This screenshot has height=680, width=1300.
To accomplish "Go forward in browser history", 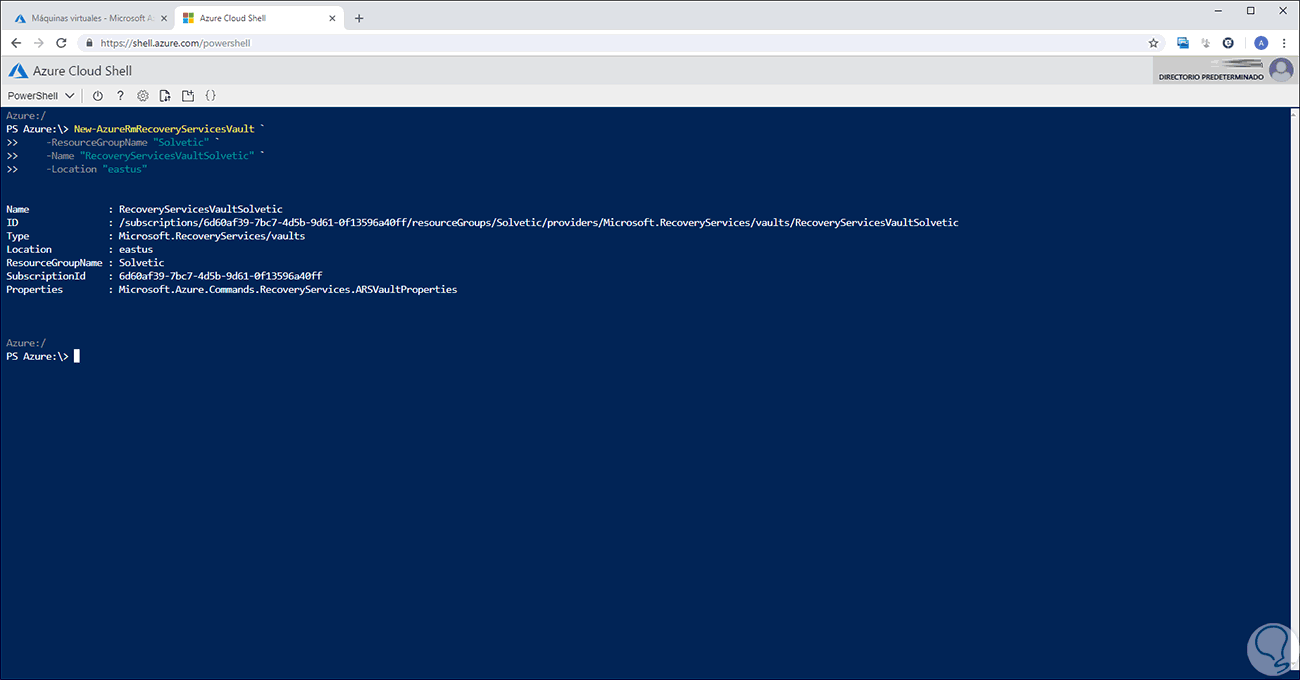I will 38,43.
